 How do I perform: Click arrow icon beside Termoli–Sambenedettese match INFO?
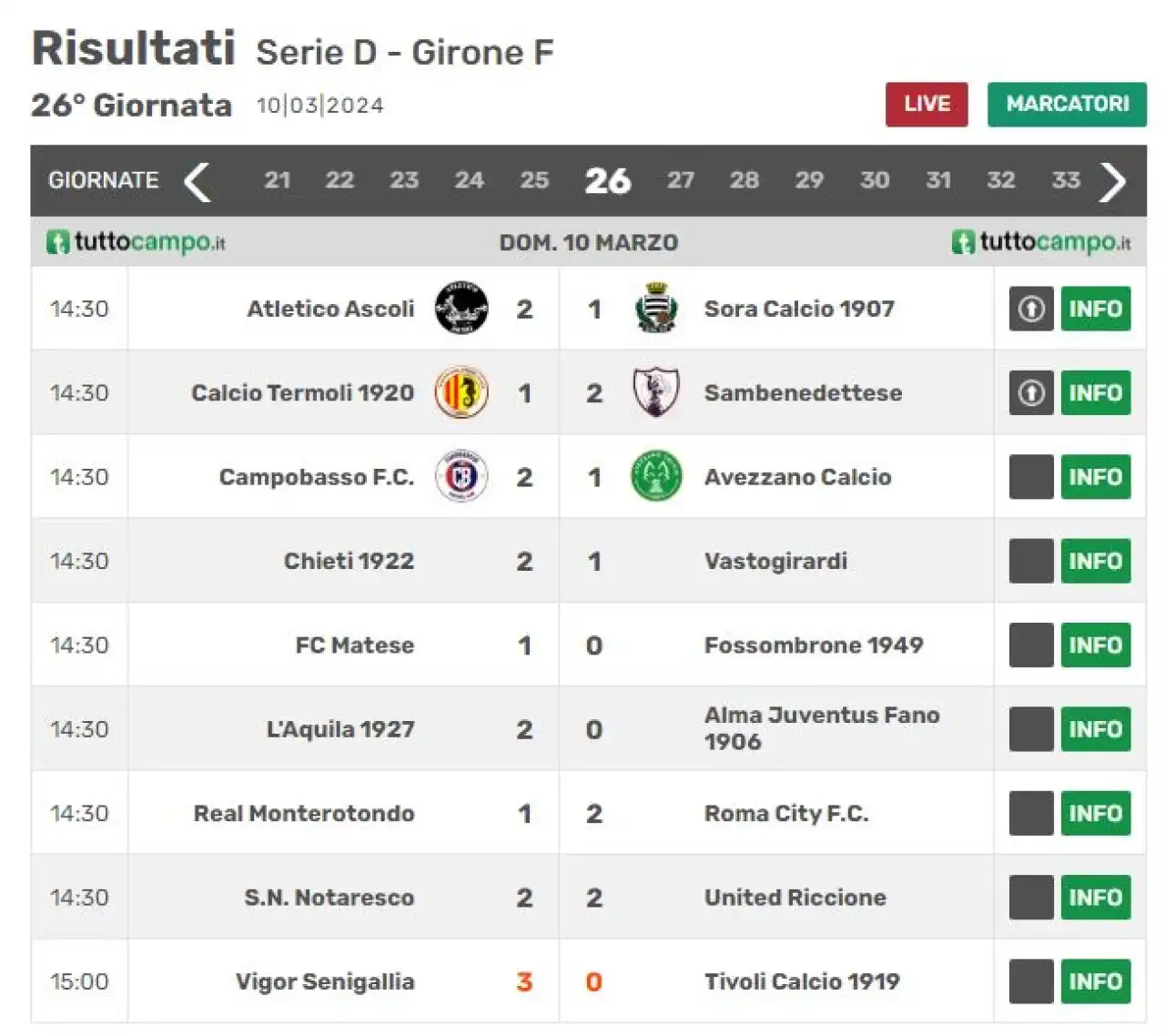pos(1031,392)
